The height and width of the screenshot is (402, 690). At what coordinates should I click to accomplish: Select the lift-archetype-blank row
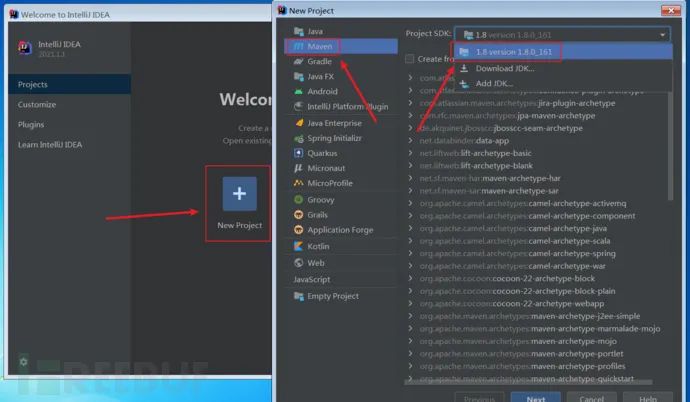pos(535,166)
